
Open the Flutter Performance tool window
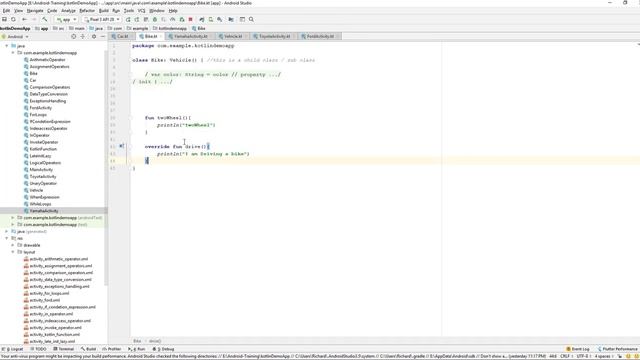pos(617,349)
